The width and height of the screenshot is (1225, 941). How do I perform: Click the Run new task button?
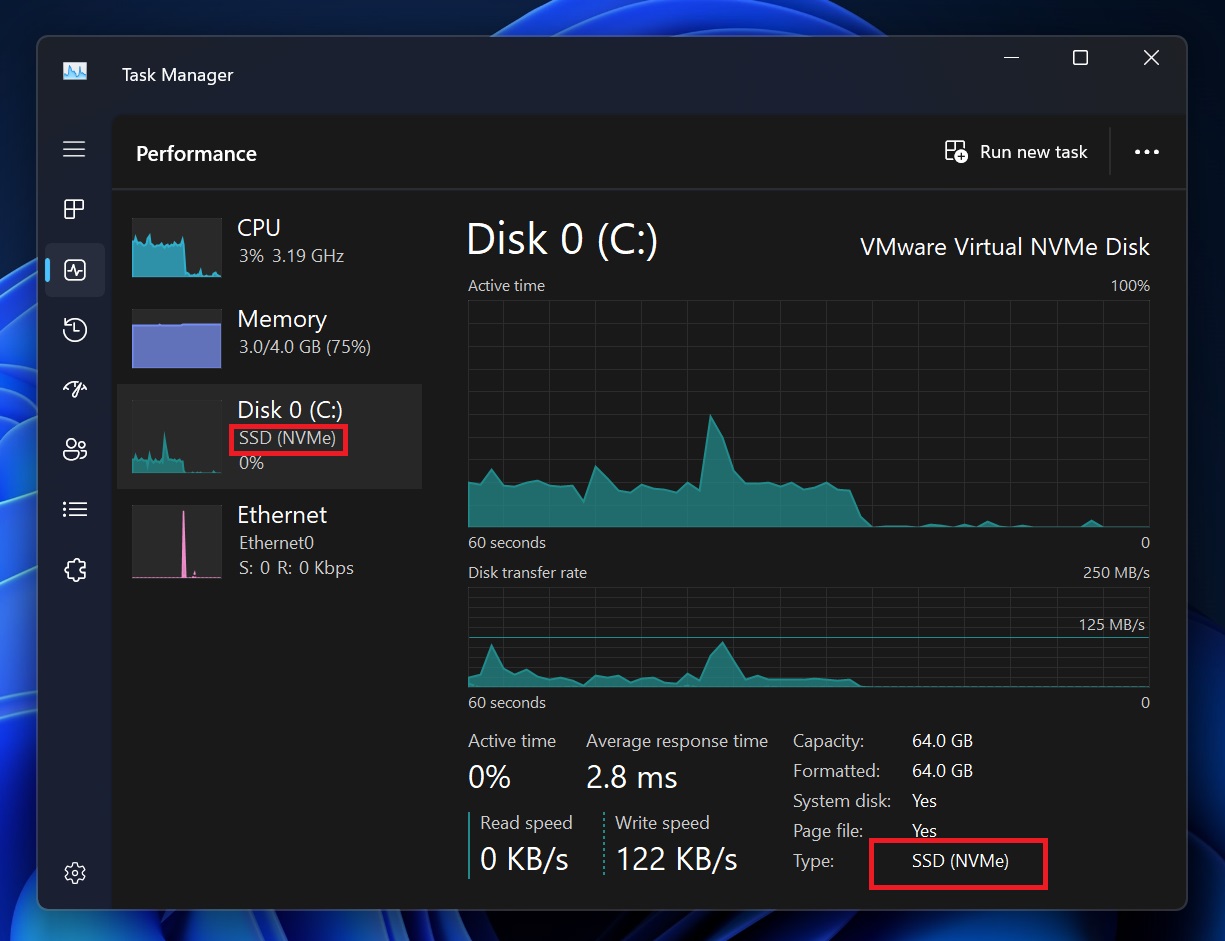pos(1016,151)
